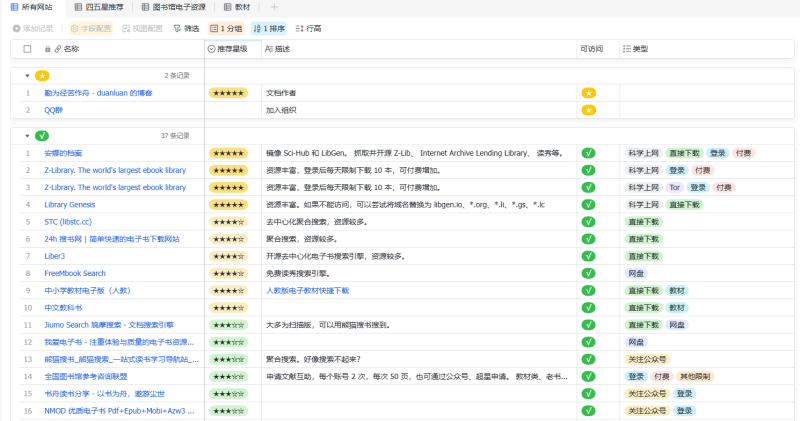Open 字段配置 field settings
Image resolution: width=800 pixels, height=421 pixels.
coord(91,29)
